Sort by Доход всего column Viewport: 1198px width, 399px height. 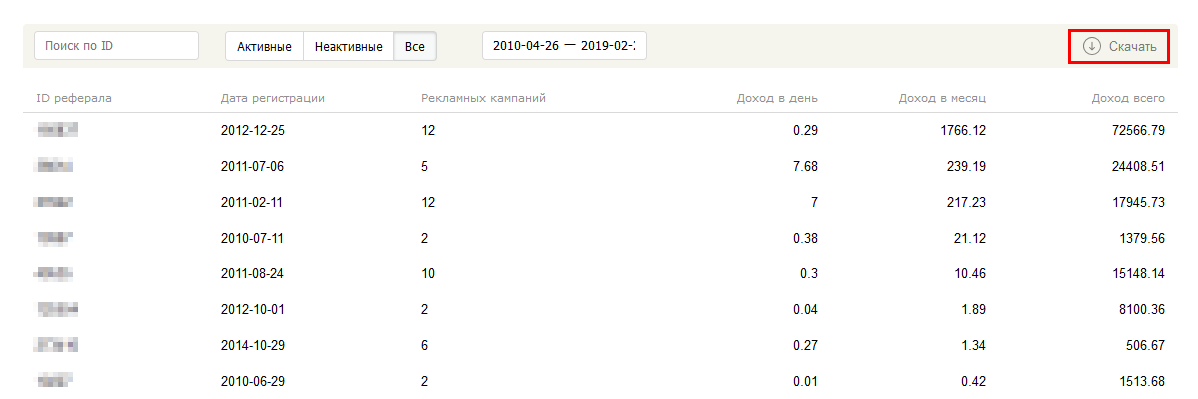pos(1128,98)
